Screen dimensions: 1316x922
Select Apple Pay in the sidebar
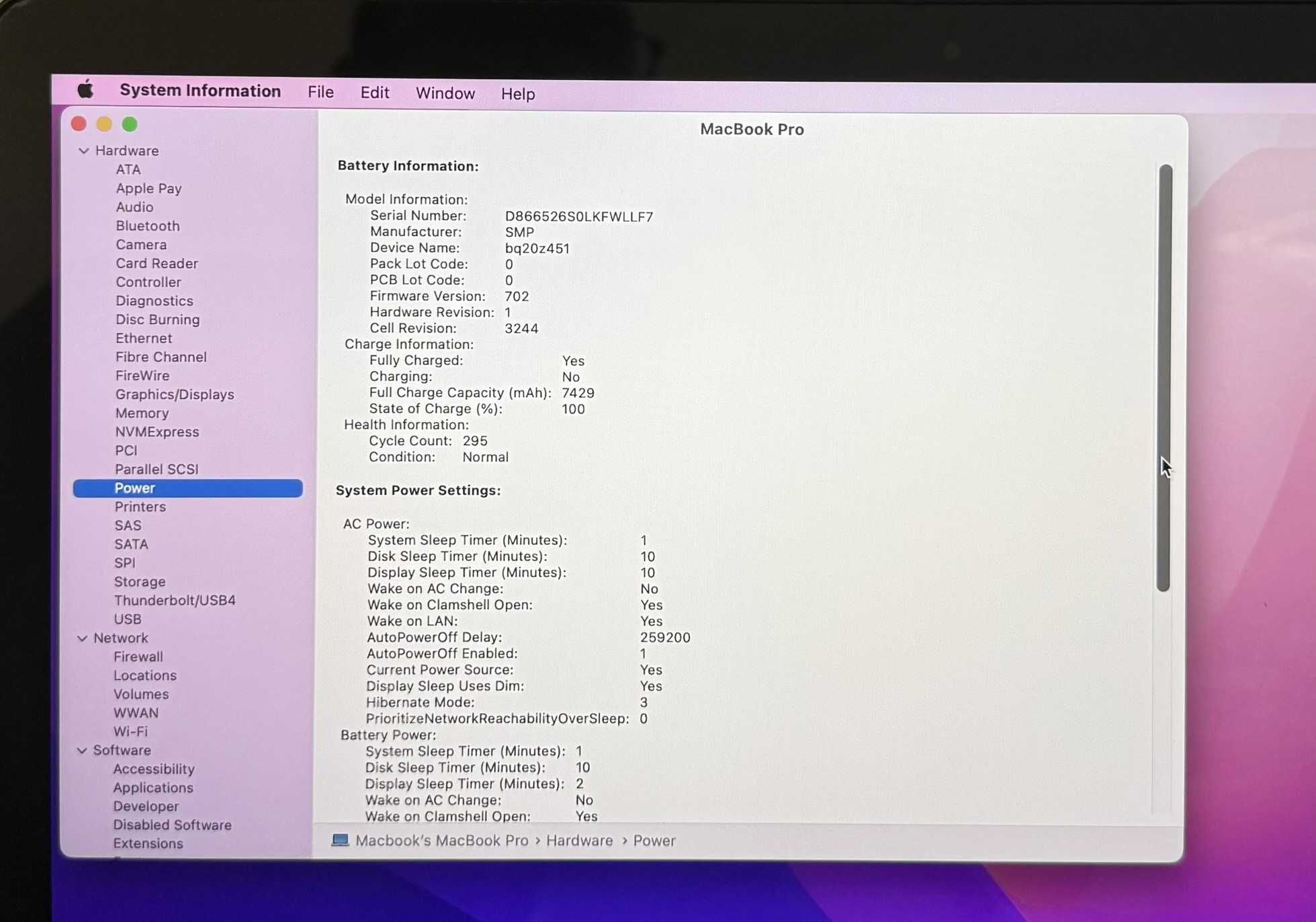[x=148, y=188]
